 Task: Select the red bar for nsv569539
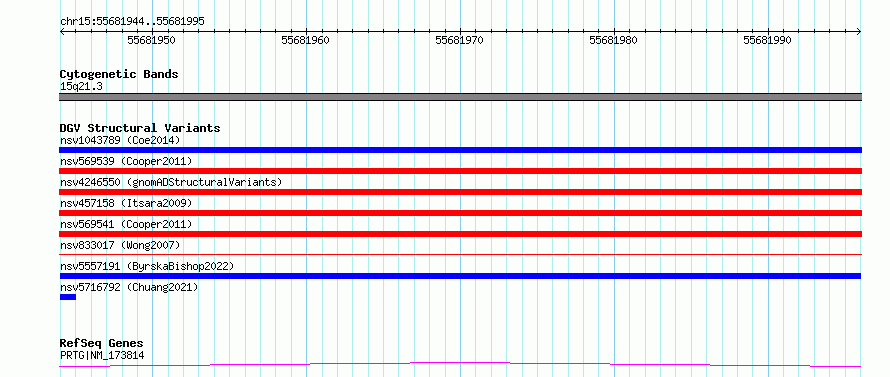point(460,171)
